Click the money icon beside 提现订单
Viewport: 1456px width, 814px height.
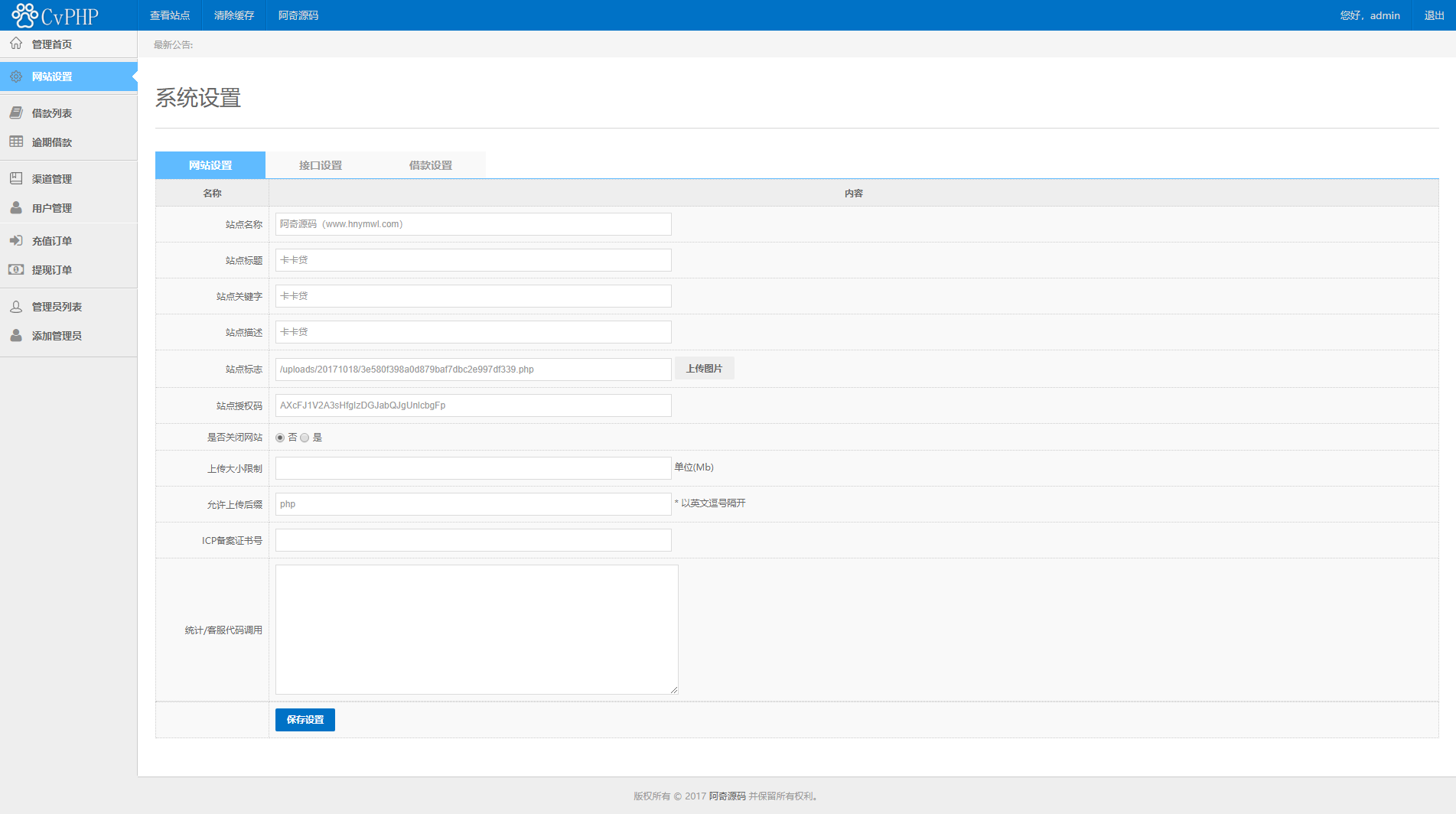[x=16, y=269]
